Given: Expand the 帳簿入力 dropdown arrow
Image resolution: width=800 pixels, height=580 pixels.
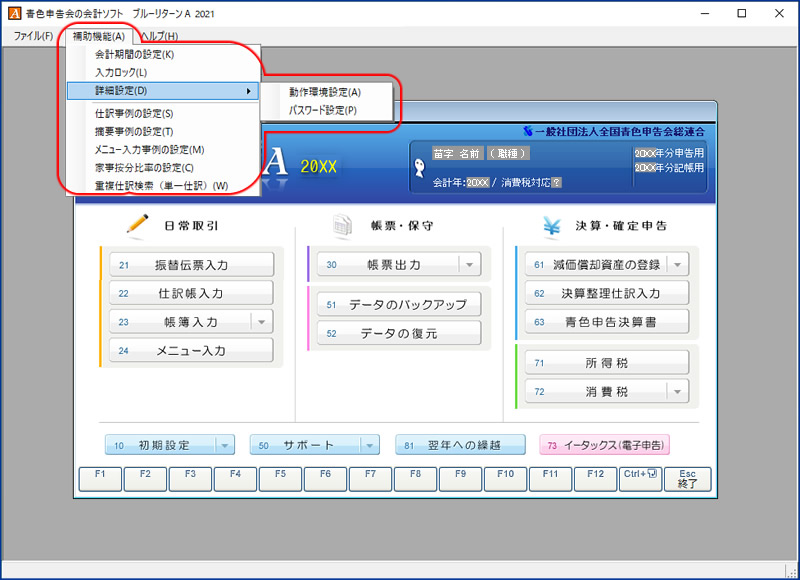Looking at the screenshot, I should 261,322.
